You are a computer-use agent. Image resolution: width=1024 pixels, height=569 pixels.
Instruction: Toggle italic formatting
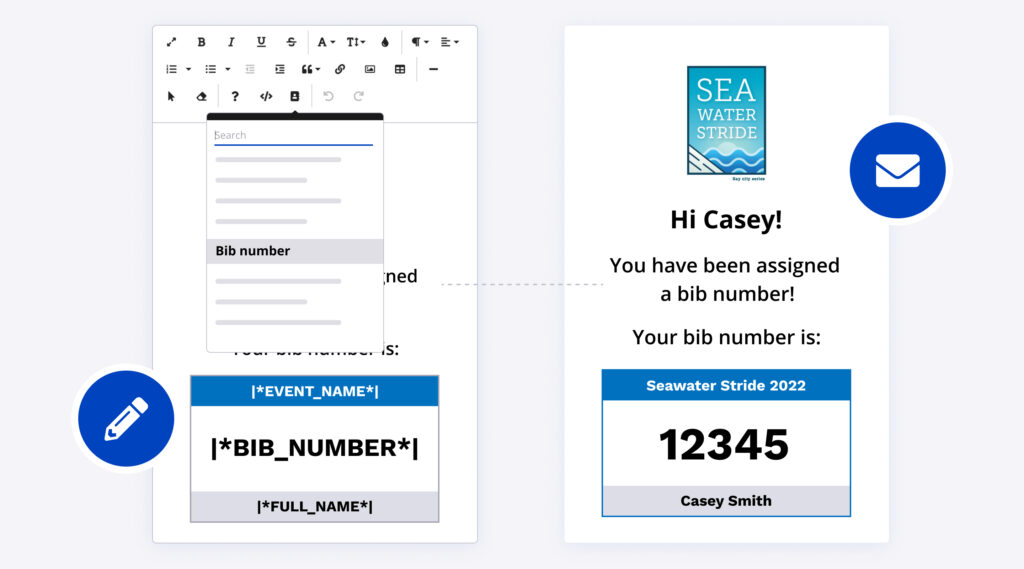(x=231, y=42)
